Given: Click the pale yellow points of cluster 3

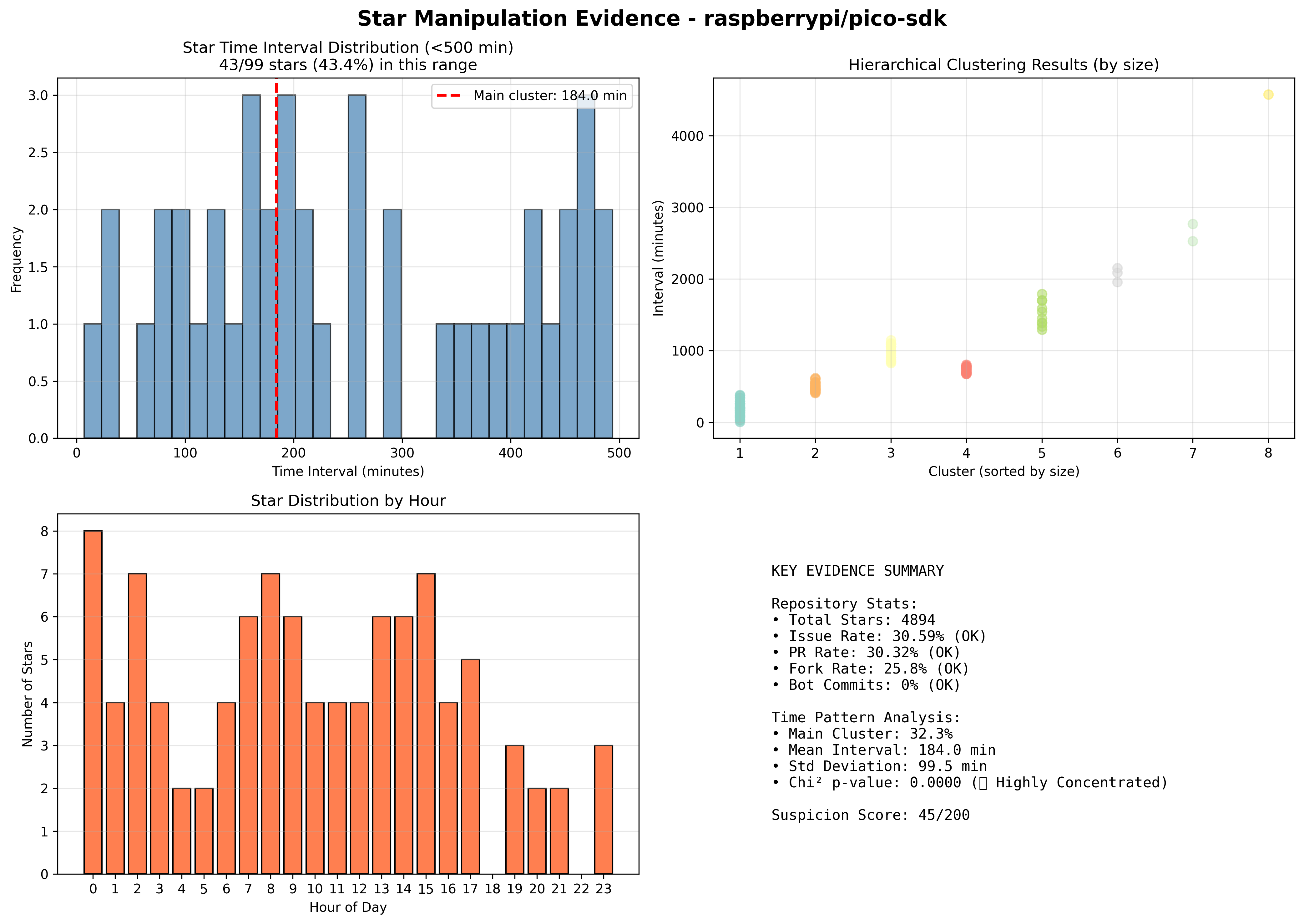Looking at the screenshot, I should [890, 351].
